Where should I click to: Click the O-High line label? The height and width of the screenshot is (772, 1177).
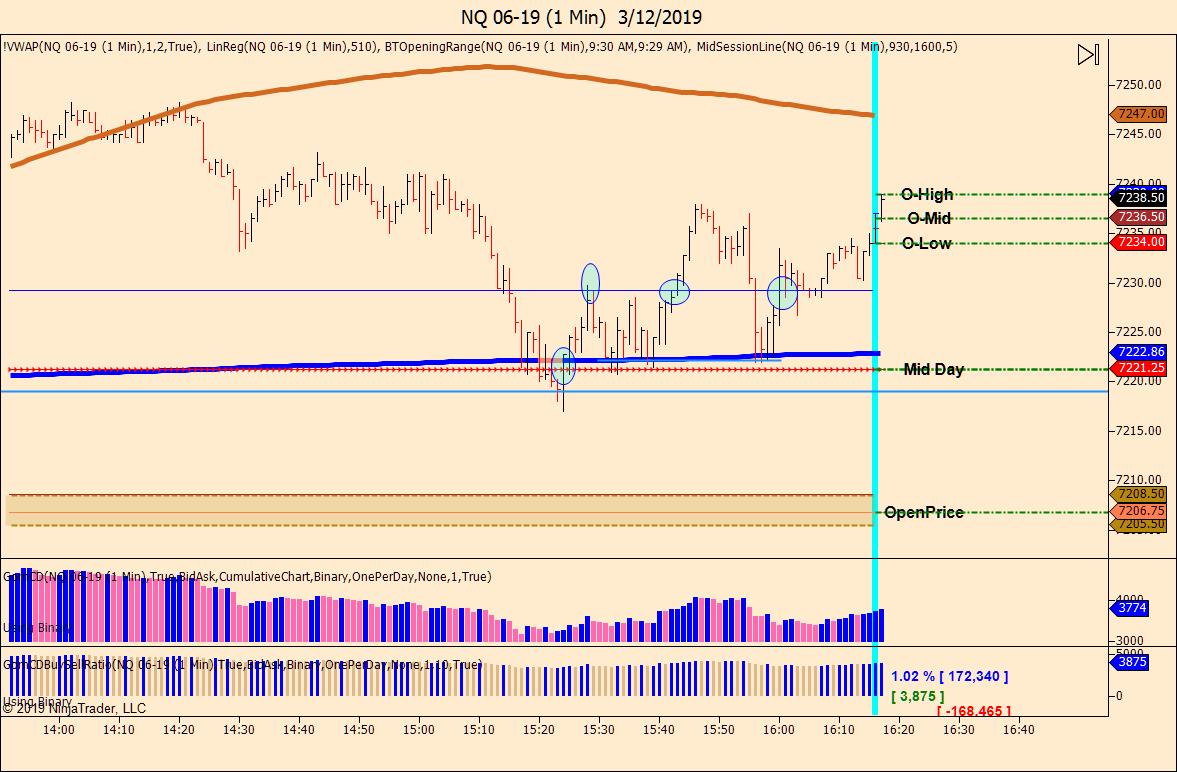coord(927,195)
